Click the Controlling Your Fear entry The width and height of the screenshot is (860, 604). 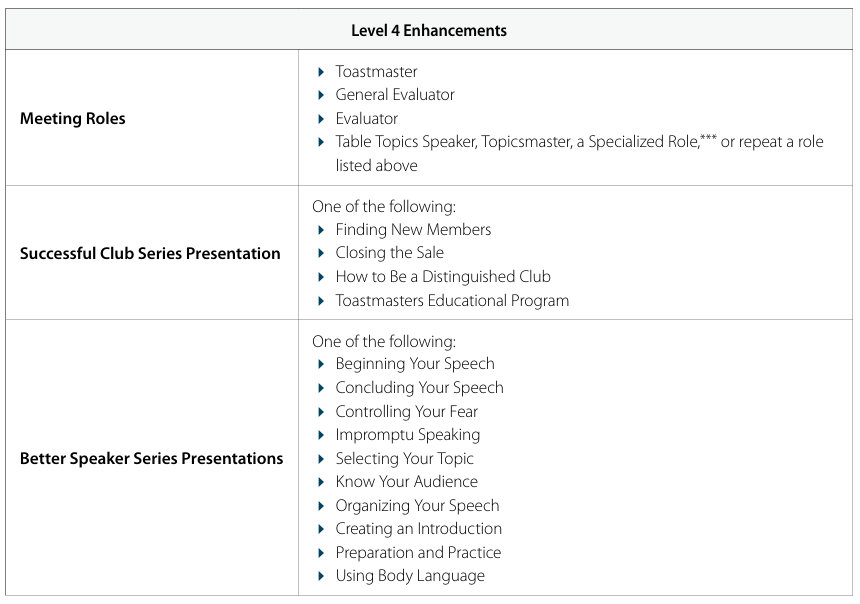[406, 412]
